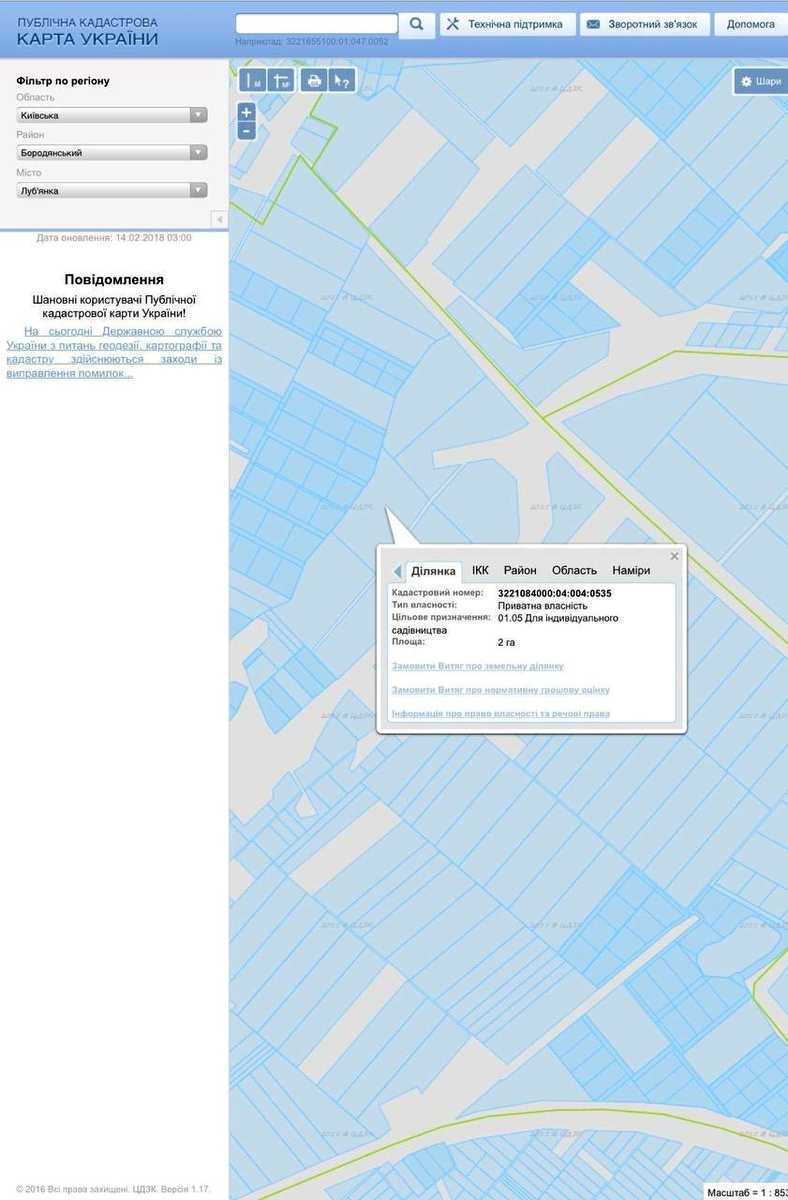Click the magnifier search button
The width and height of the screenshot is (788, 1200).
pos(416,24)
